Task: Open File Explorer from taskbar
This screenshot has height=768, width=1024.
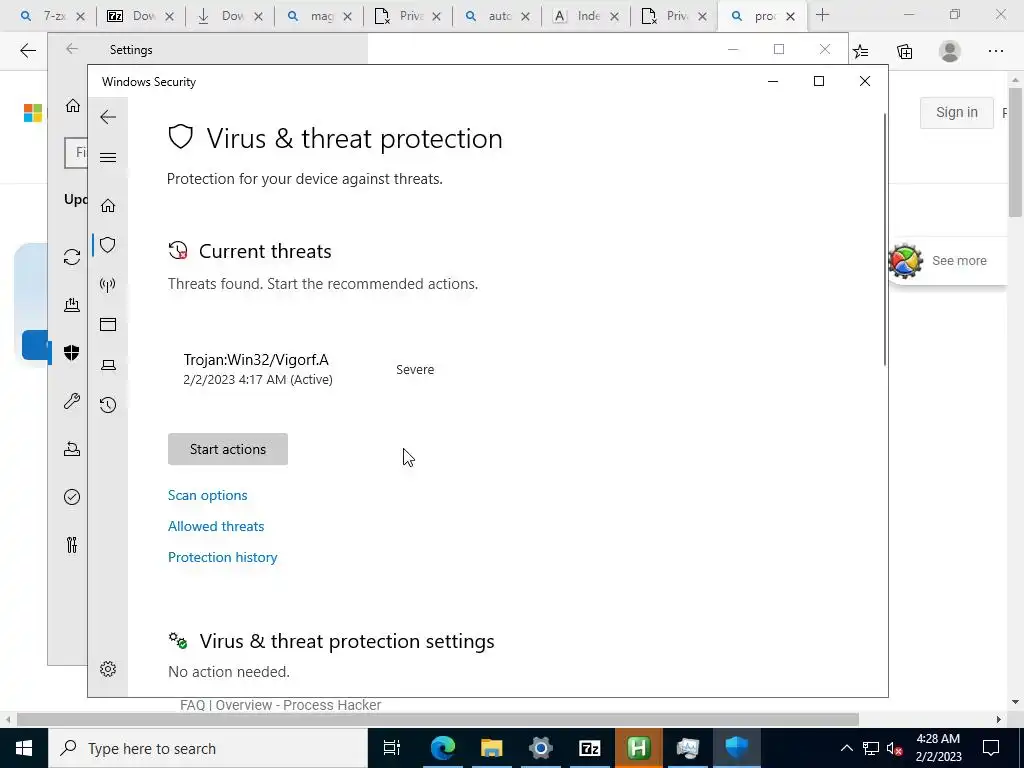Action: (x=491, y=748)
